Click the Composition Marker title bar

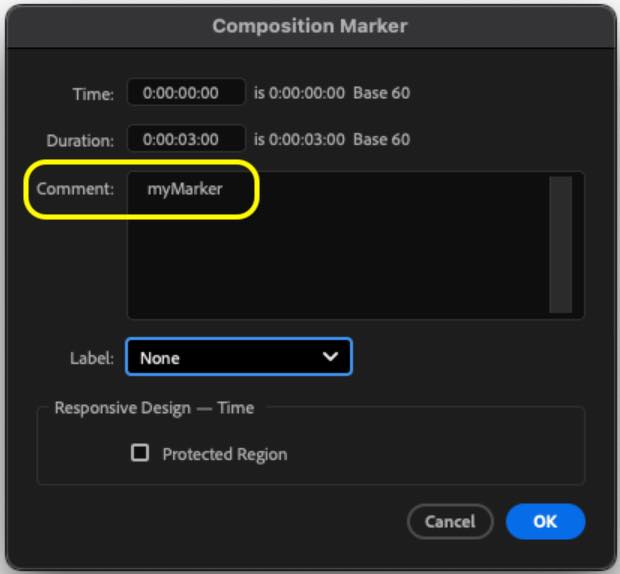click(x=310, y=25)
